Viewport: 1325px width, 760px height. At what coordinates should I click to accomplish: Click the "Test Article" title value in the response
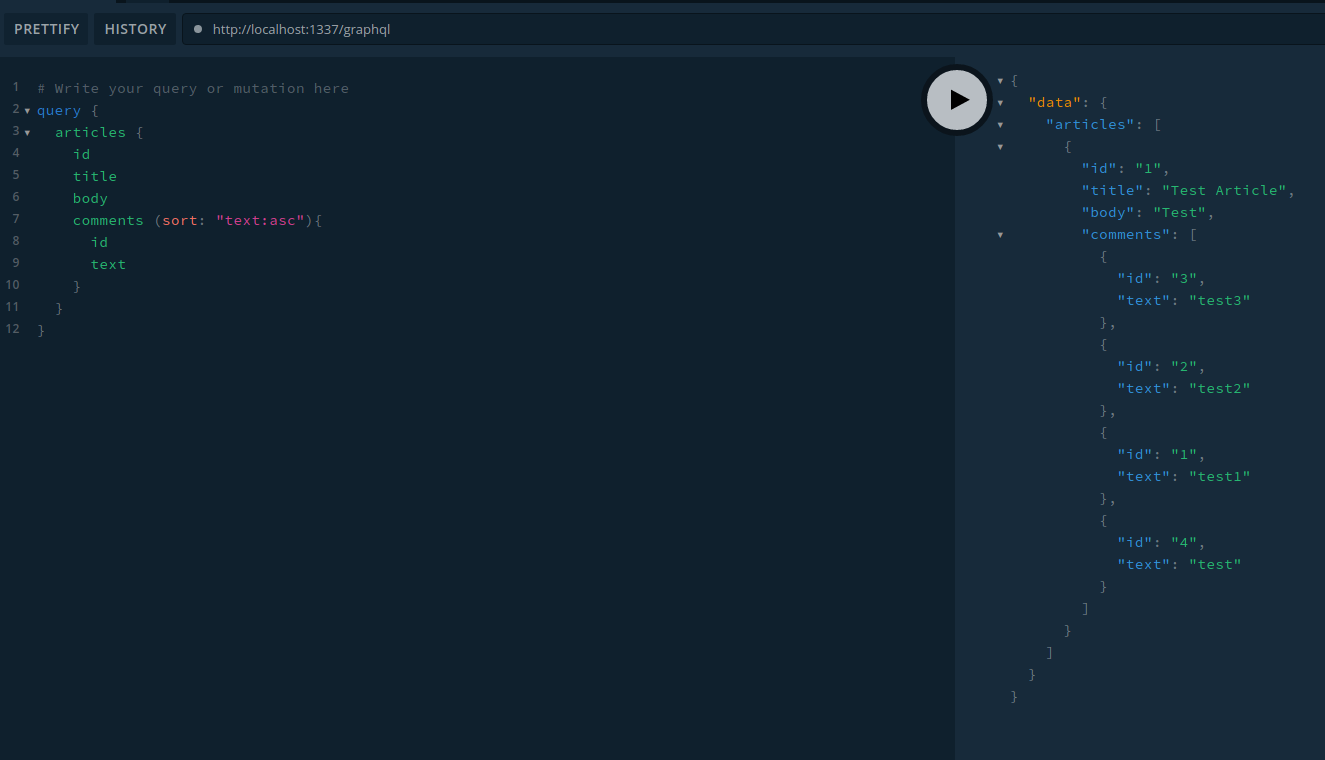coord(1224,190)
